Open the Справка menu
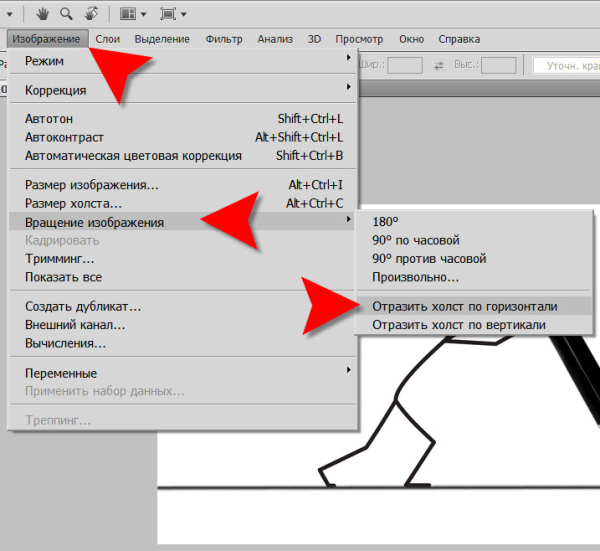Screen dimensions: 600x551 pyautogui.click(x=459, y=39)
